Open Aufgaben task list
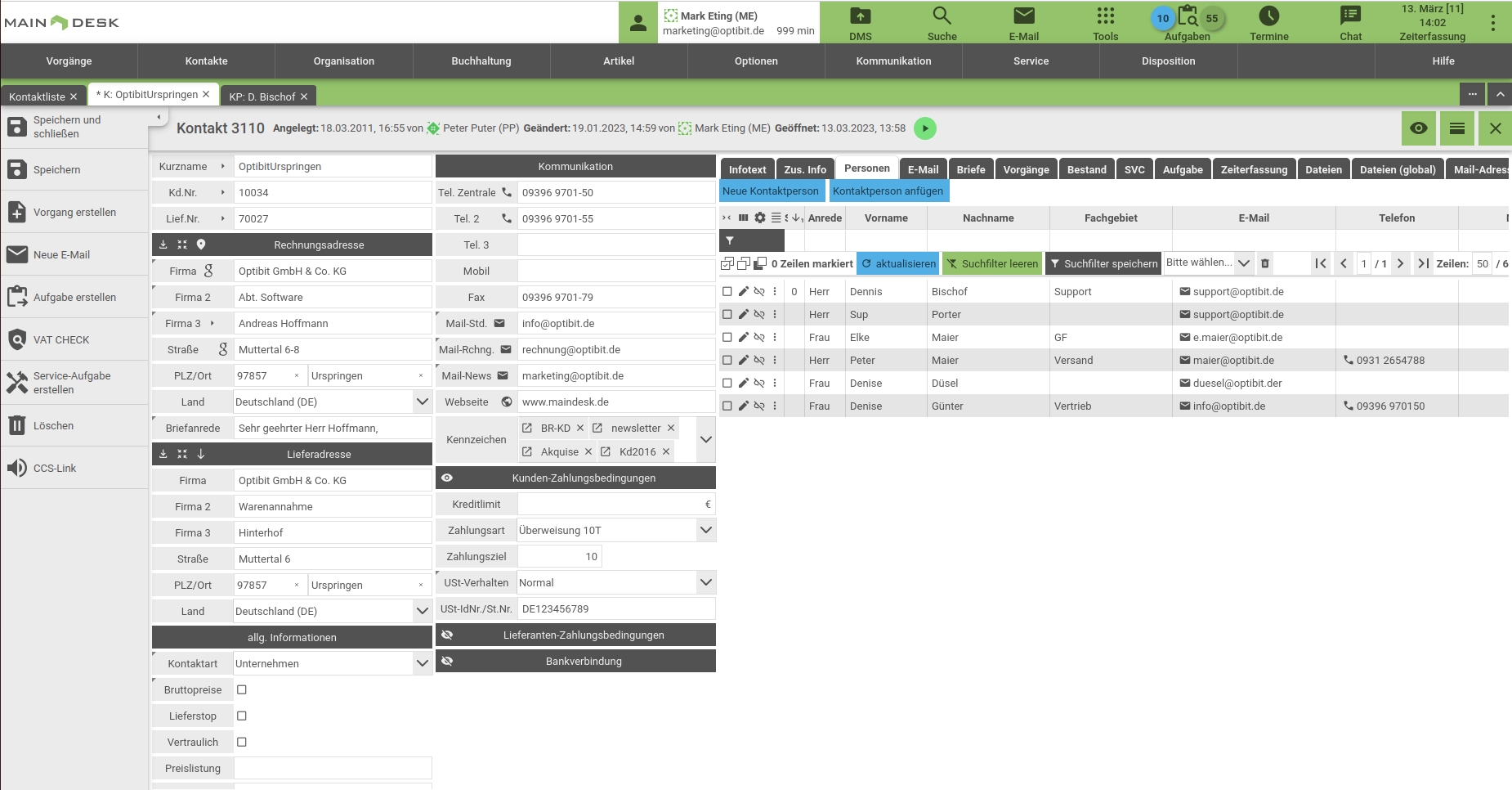 pos(1187,23)
